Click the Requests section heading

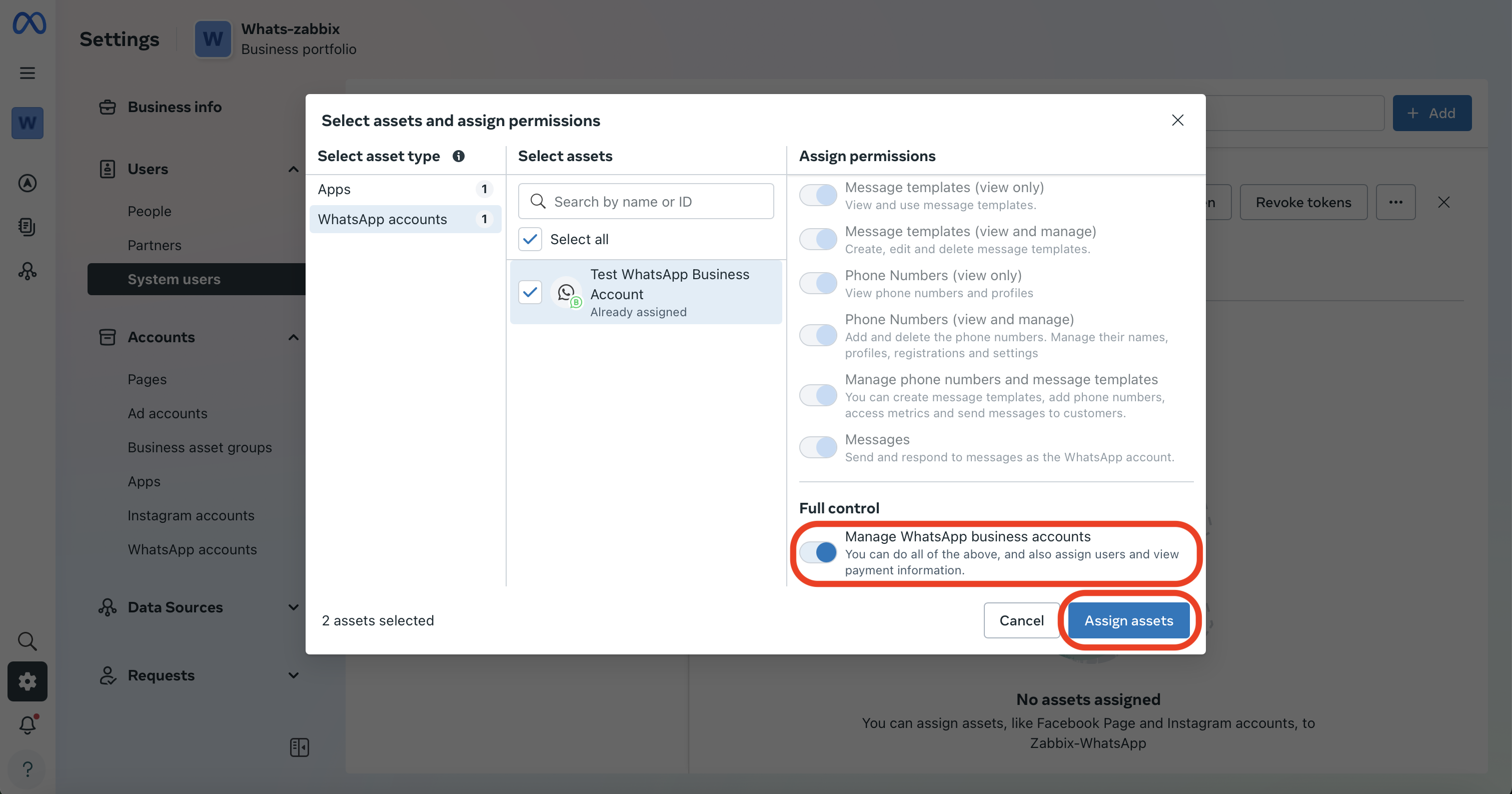[x=162, y=675]
